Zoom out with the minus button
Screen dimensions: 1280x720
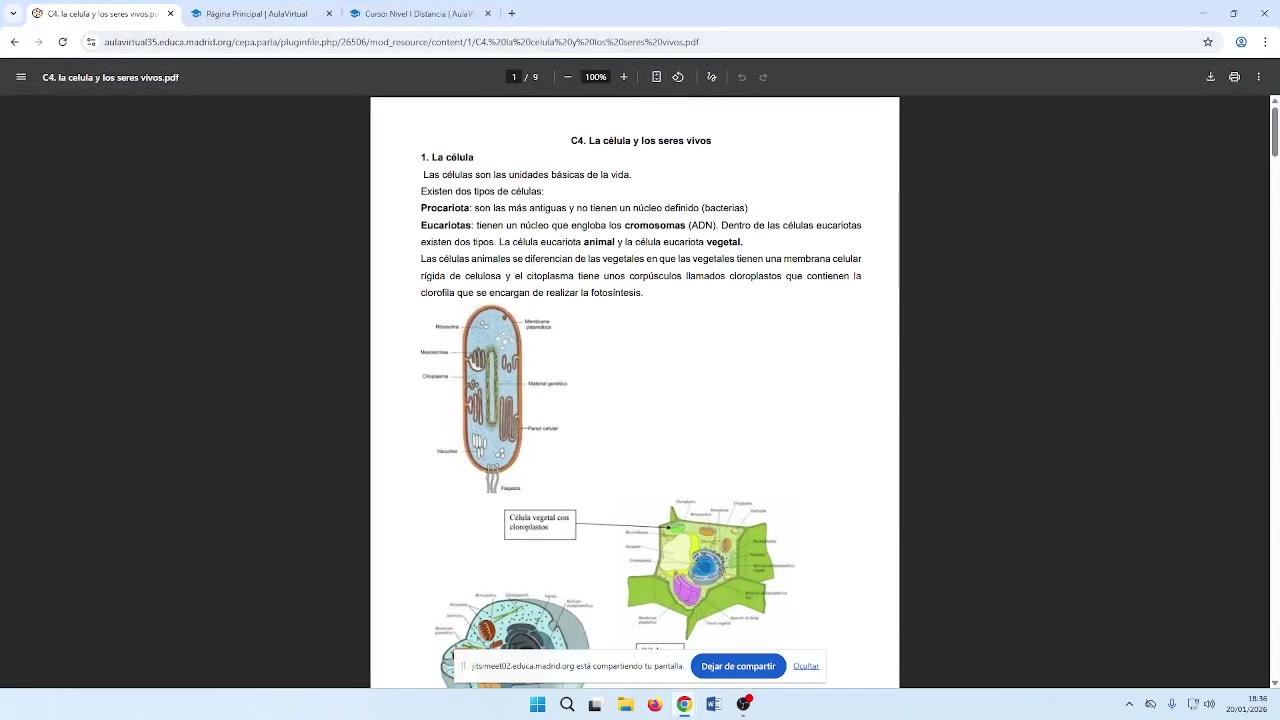pos(567,77)
